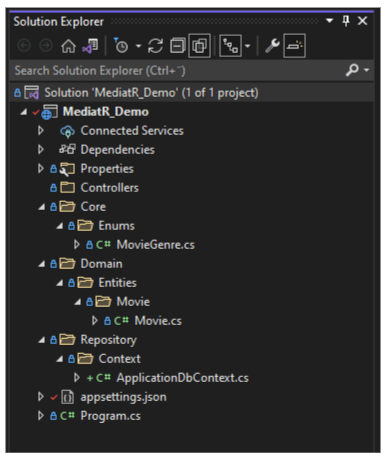
Task: Open the Window Position dropdown in the title bar
Action: tap(329, 21)
